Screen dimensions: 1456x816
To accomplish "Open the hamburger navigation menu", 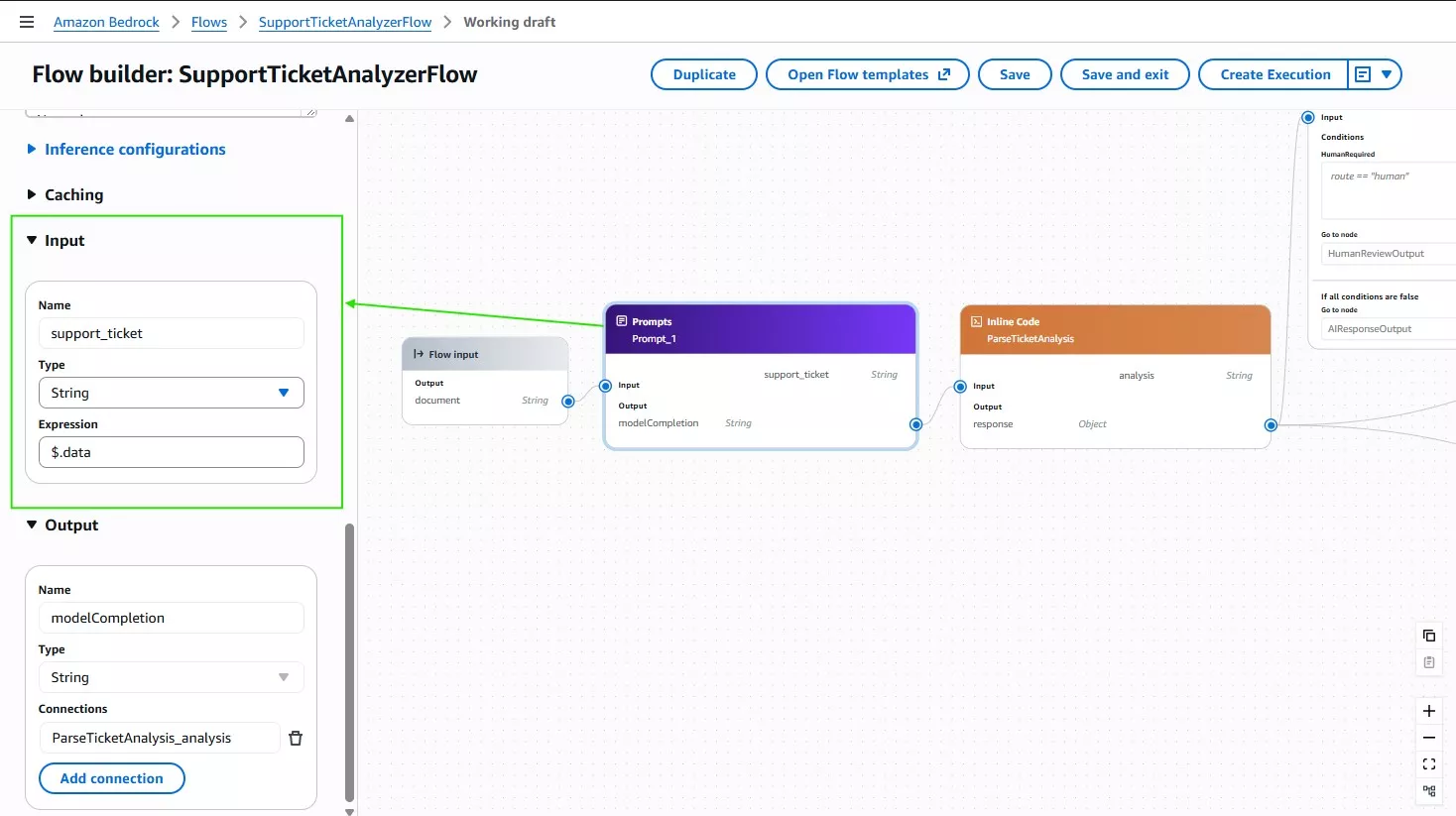I will [27, 22].
